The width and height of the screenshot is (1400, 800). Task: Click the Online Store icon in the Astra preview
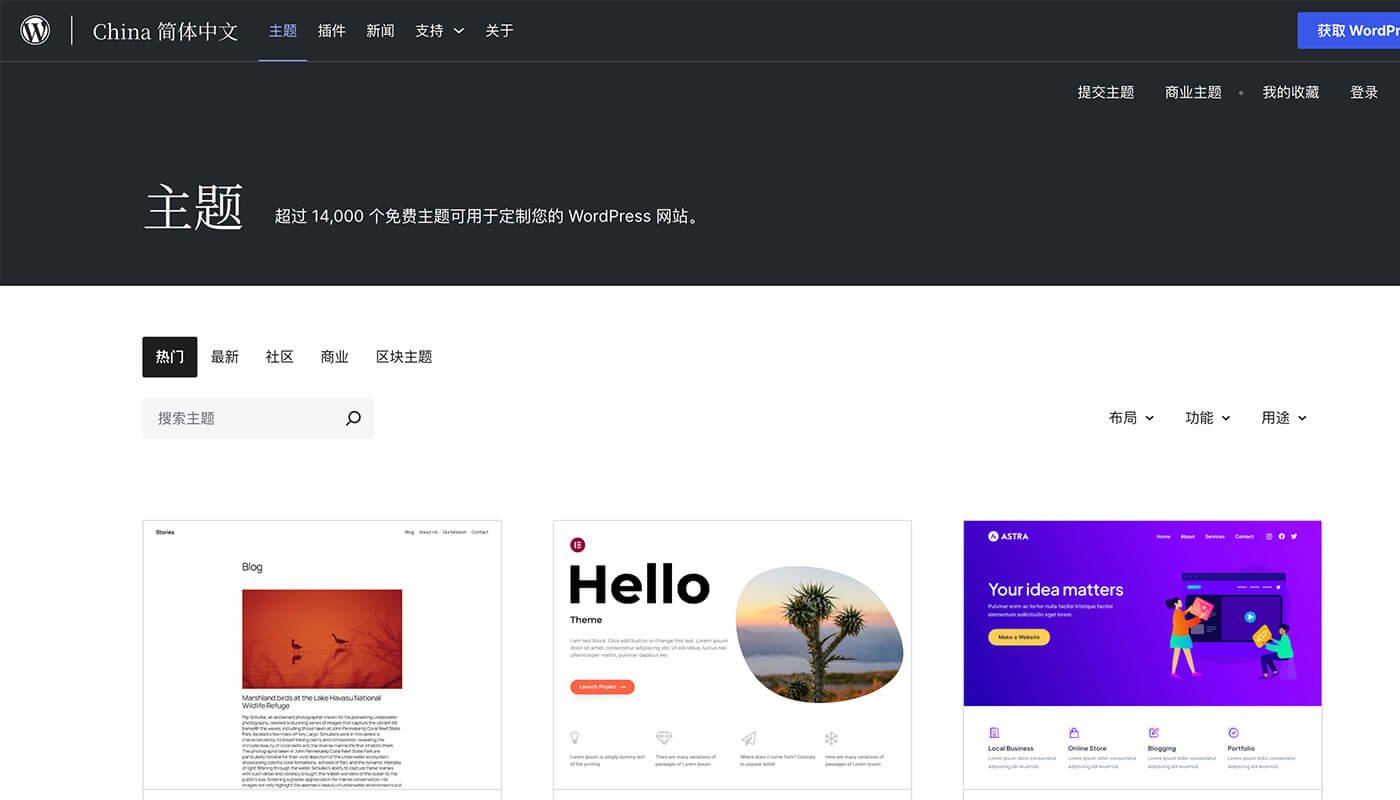pyautogui.click(x=1072, y=734)
